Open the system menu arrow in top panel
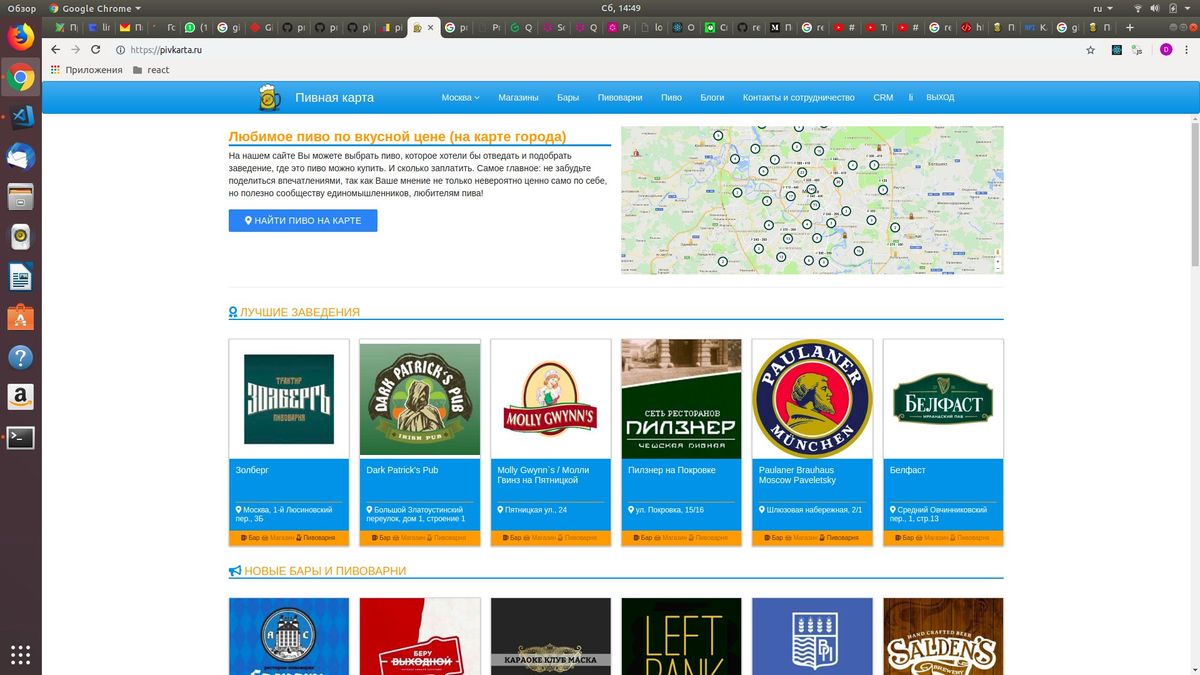Screen dimensions: 1200x675 1189,8
